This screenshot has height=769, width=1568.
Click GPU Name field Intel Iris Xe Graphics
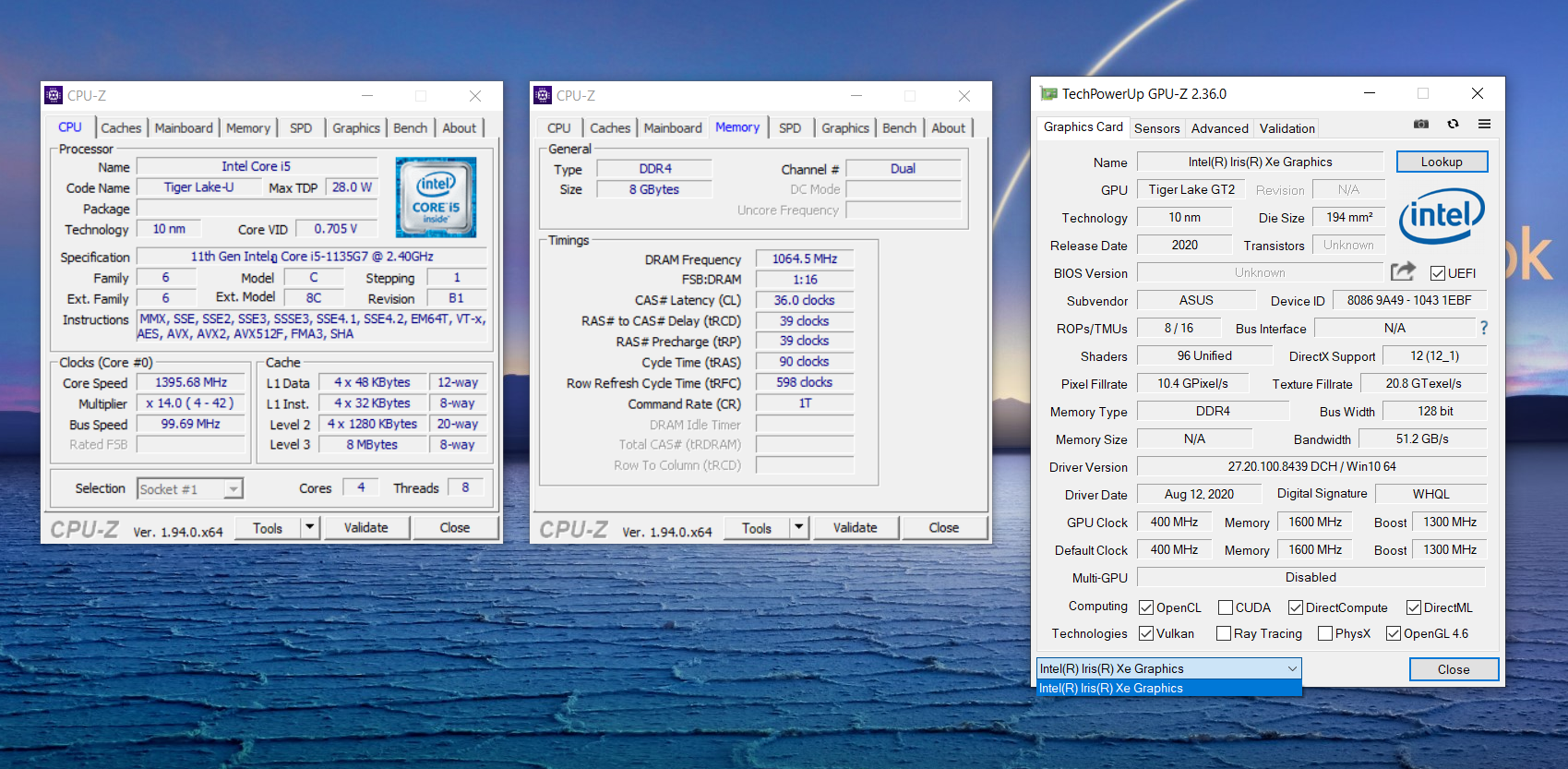[x=1260, y=162]
